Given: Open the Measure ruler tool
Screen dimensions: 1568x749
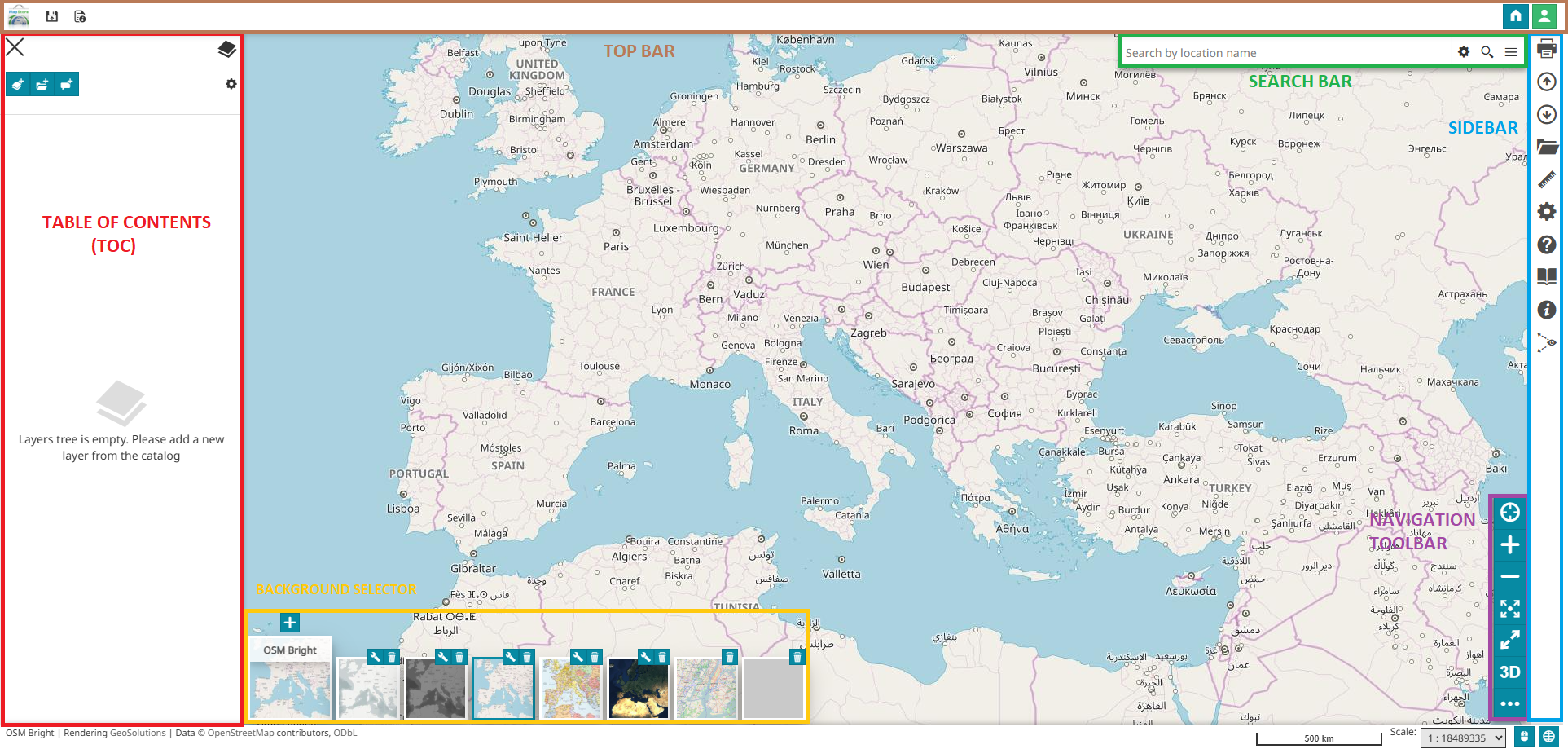Looking at the screenshot, I should [x=1546, y=179].
